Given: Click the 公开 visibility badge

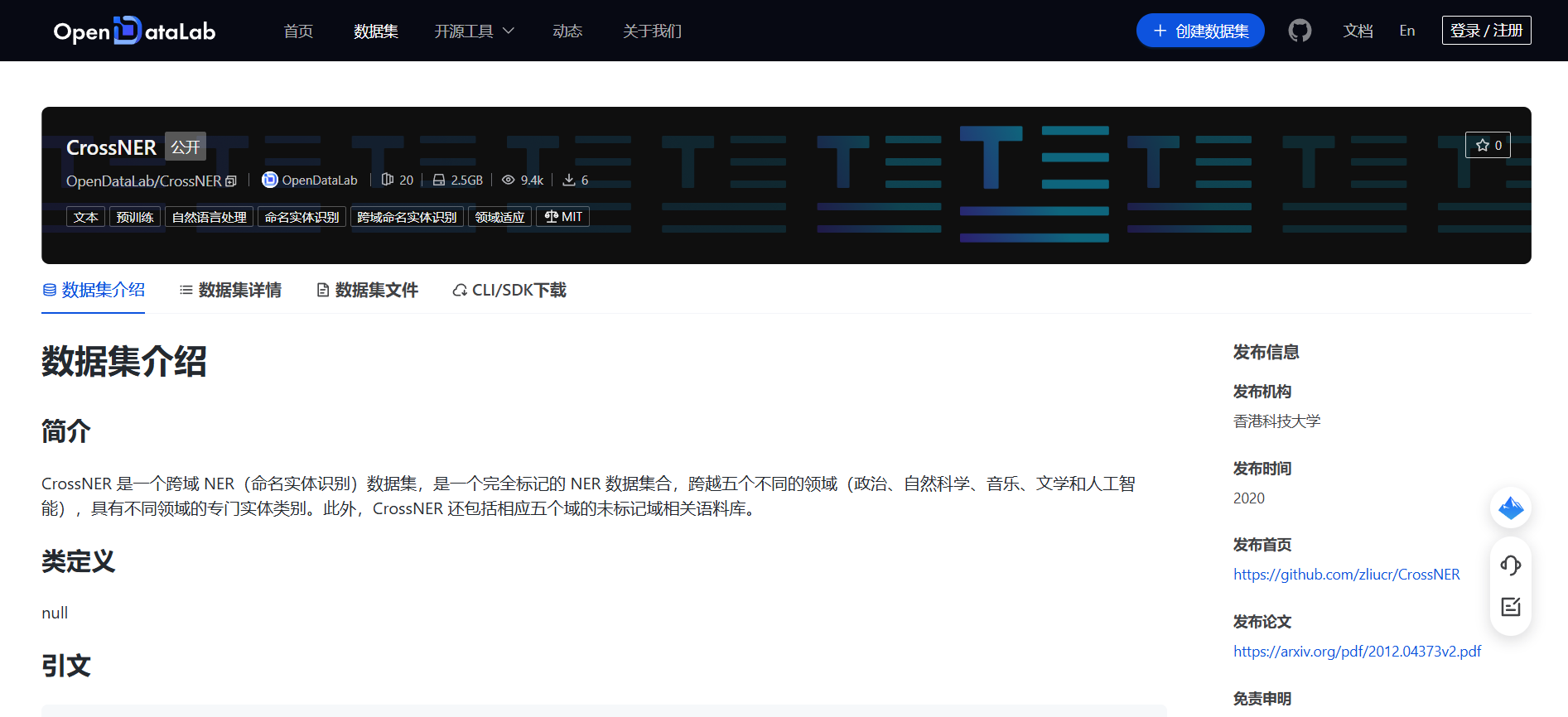Looking at the screenshot, I should pyautogui.click(x=186, y=147).
